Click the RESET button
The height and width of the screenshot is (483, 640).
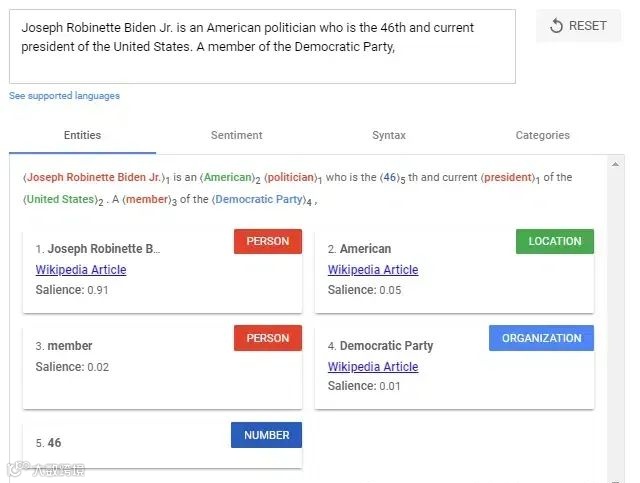click(x=578, y=26)
